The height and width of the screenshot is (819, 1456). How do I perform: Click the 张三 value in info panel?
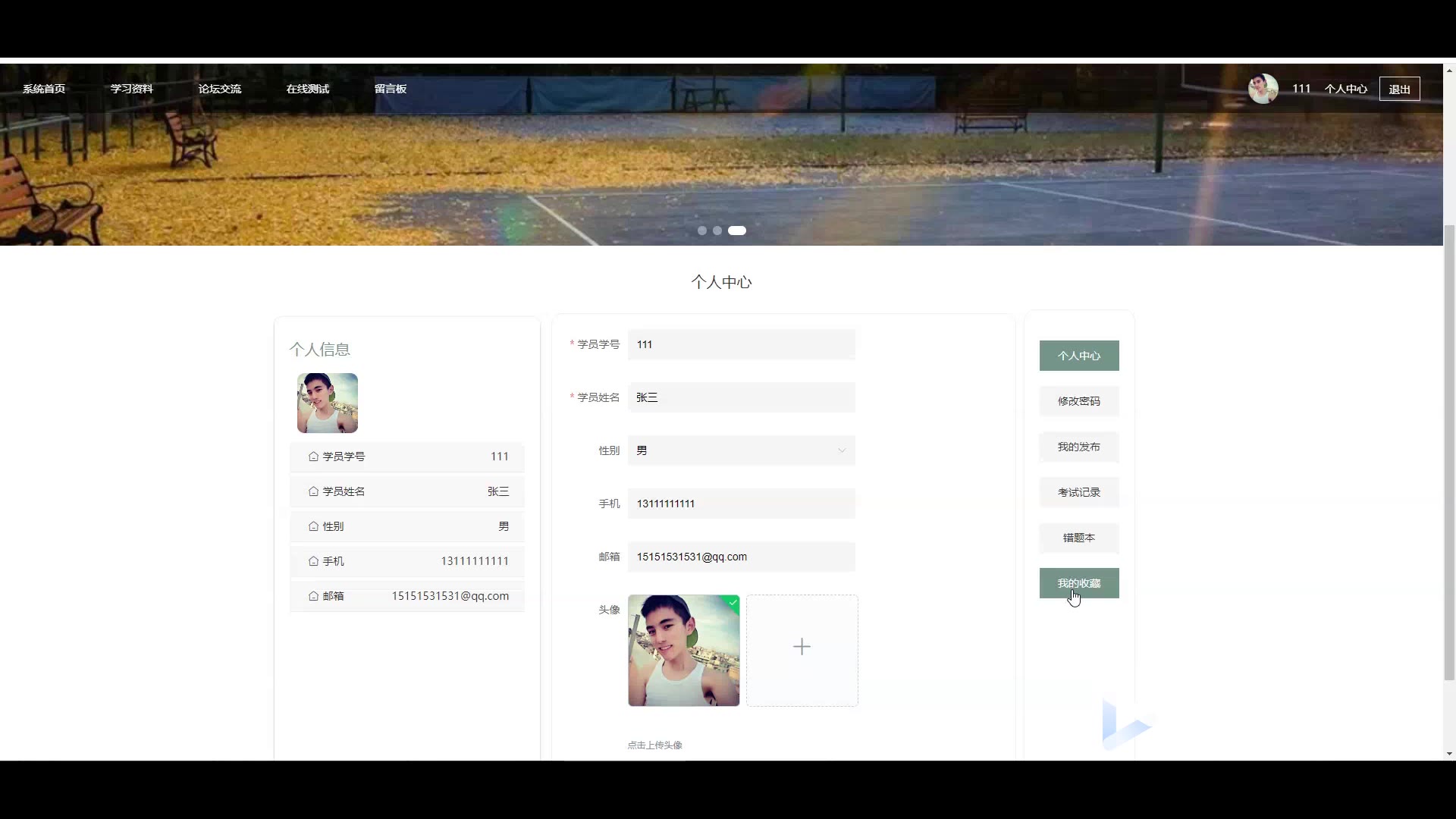(x=498, y=491)
